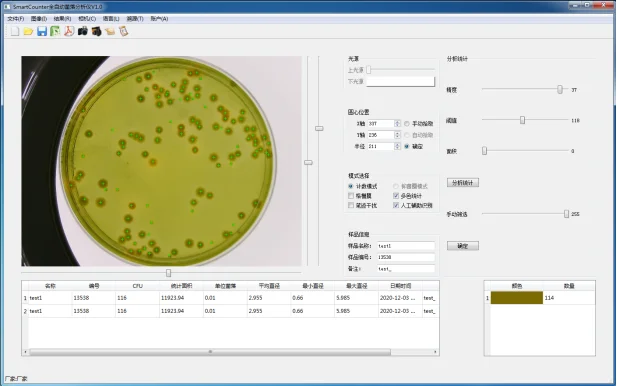
Task: Select the 计数模式 radio button
Action: click(351, 186)
